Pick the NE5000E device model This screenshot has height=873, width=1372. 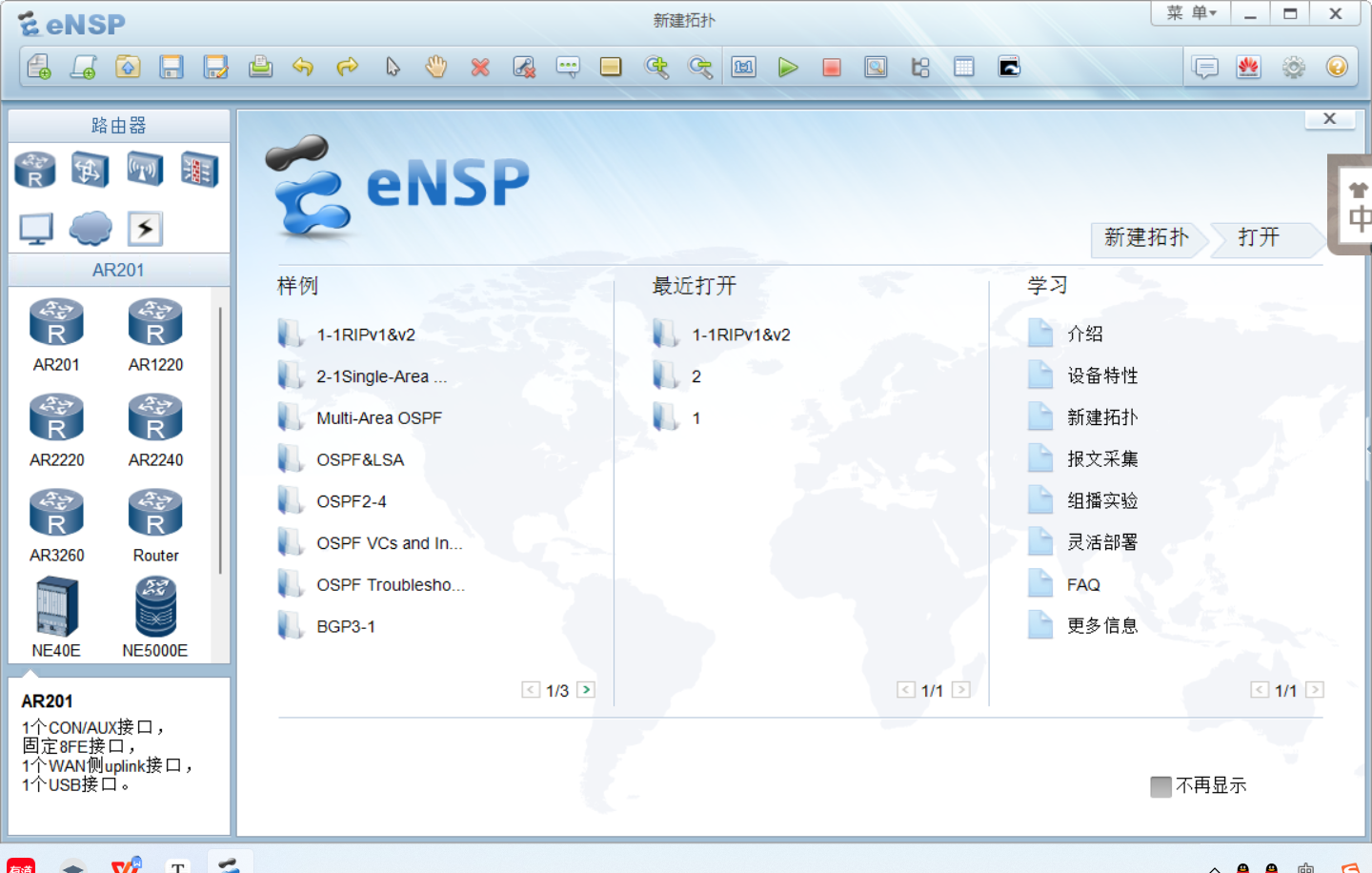coord(155,618)
